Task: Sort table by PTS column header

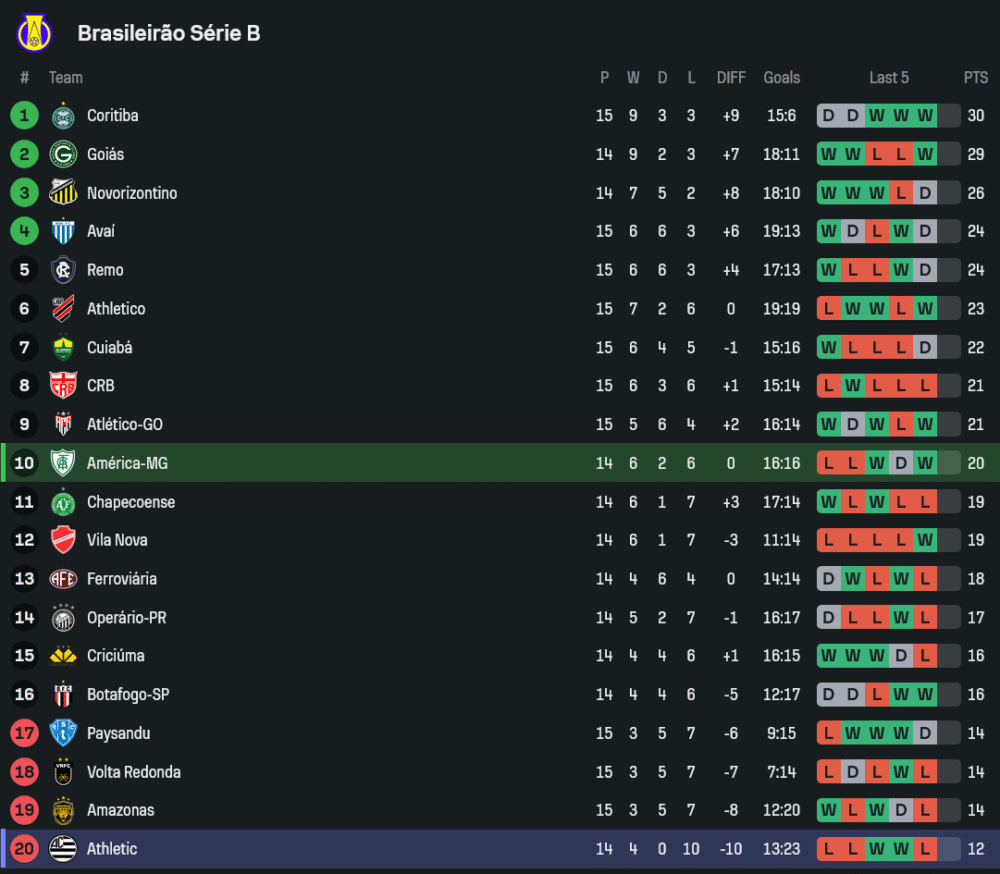Action: 975,78
